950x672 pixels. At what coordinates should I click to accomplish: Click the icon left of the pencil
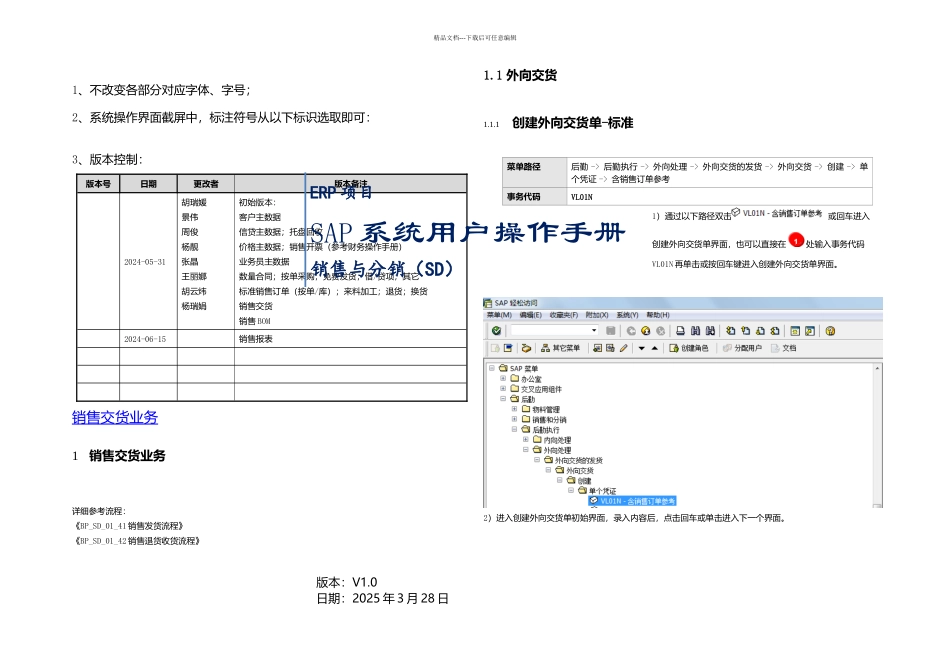[x=610, y=348]
